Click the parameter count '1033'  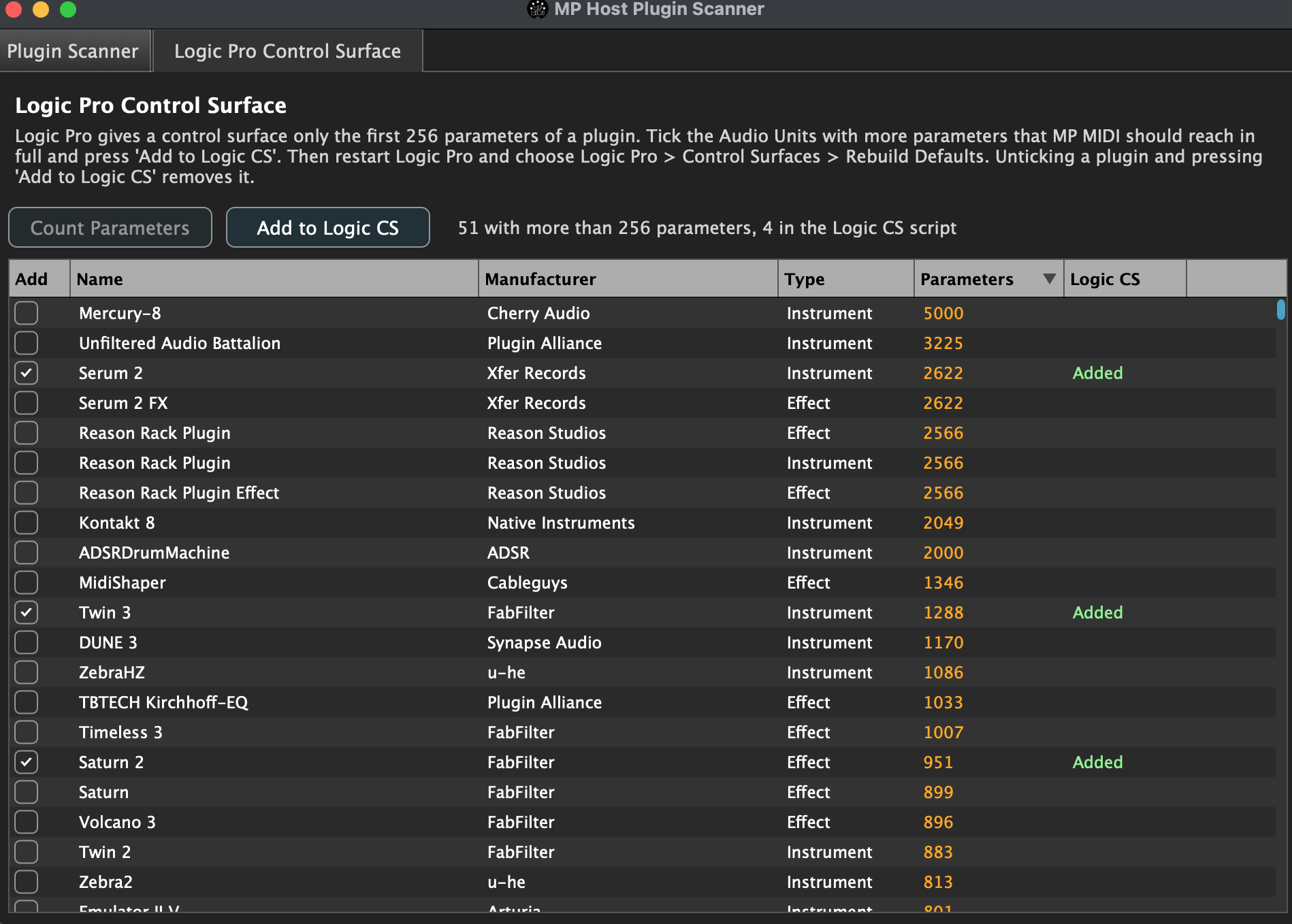click(943, 702)
